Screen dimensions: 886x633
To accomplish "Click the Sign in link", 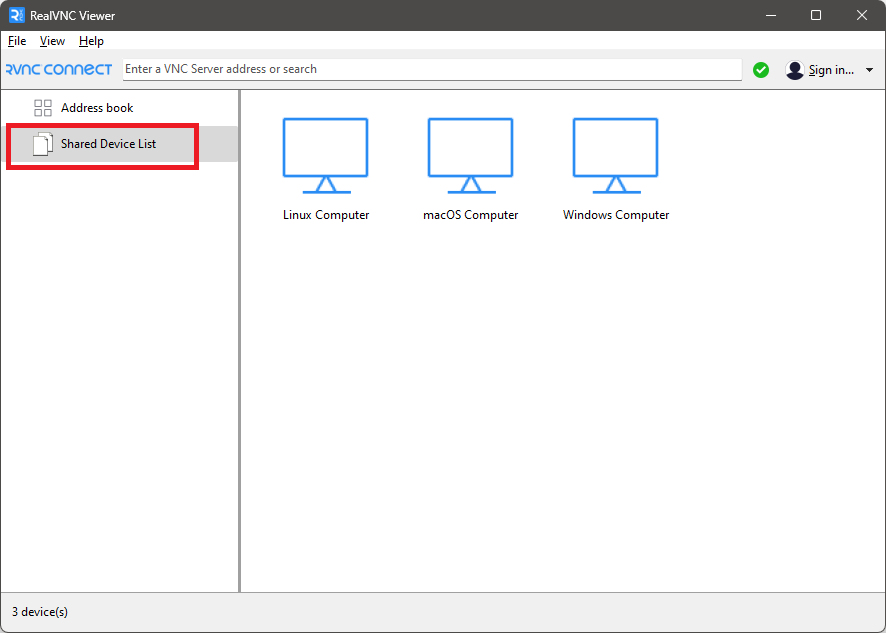I will [x=831, y=70].
